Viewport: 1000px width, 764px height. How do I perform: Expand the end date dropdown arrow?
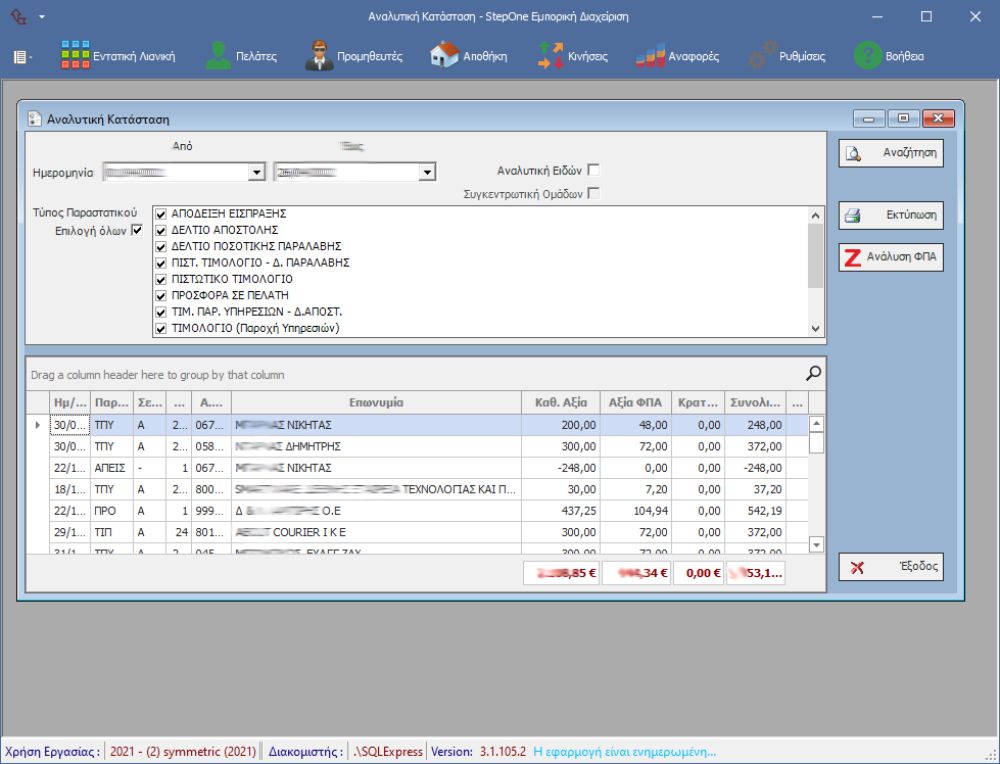click(x=428, y=173)
